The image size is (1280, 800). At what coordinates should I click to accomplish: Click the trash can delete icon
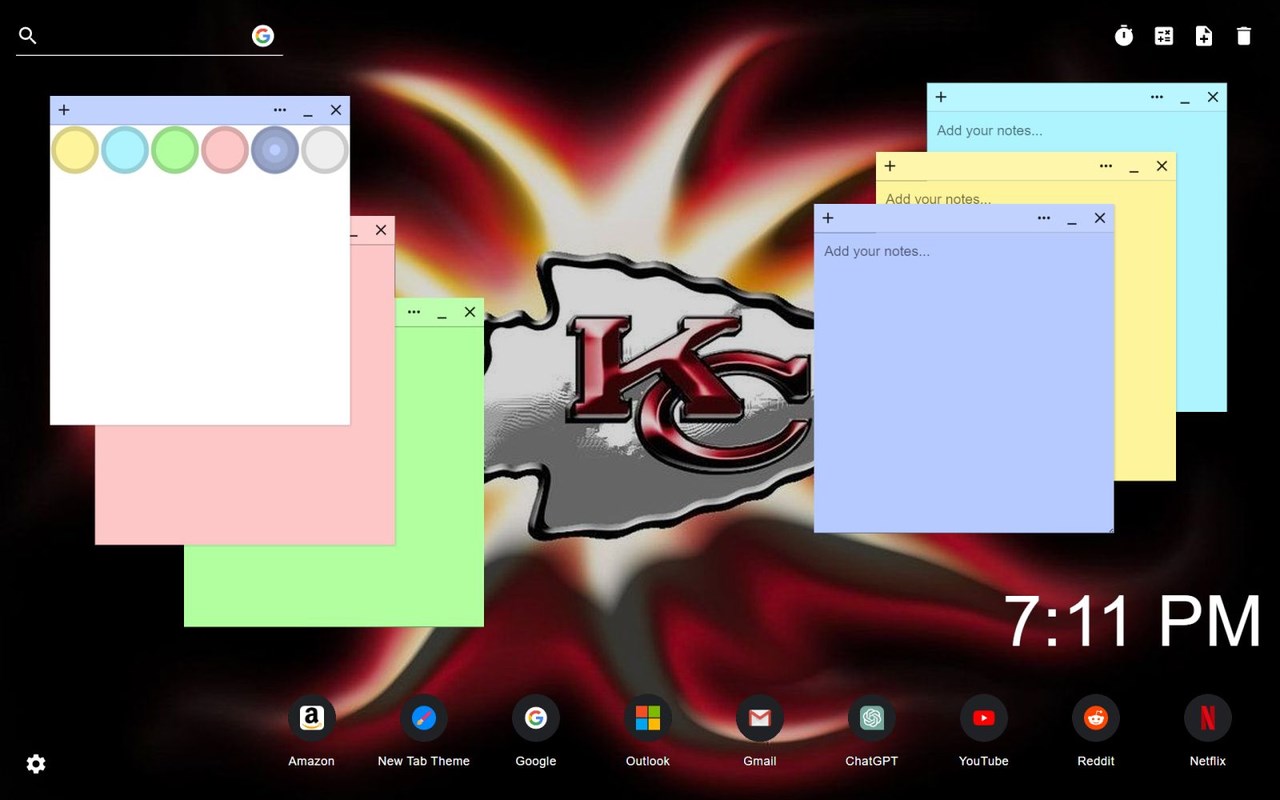1244,36
